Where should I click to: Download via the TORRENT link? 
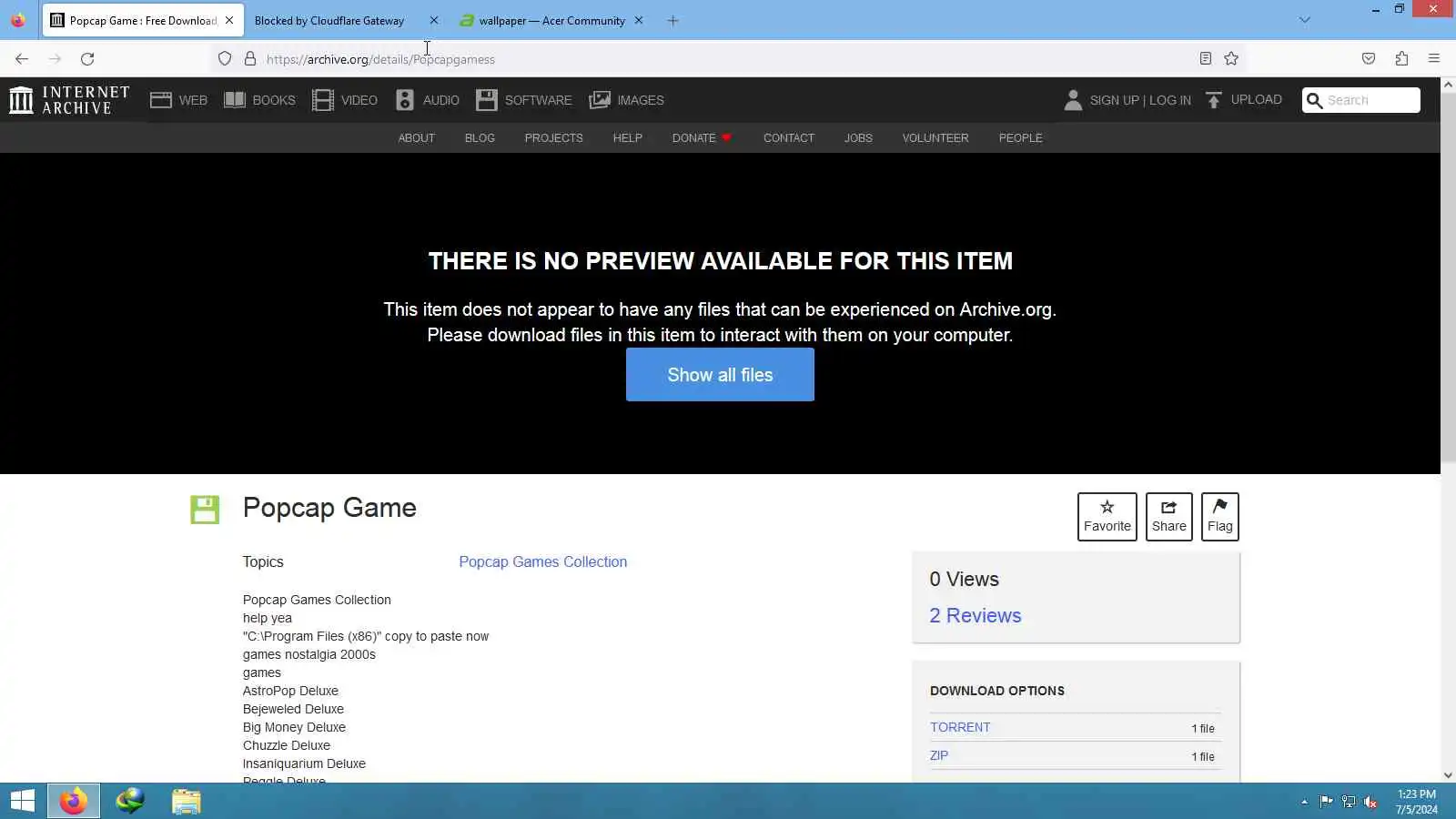[960, 727]
